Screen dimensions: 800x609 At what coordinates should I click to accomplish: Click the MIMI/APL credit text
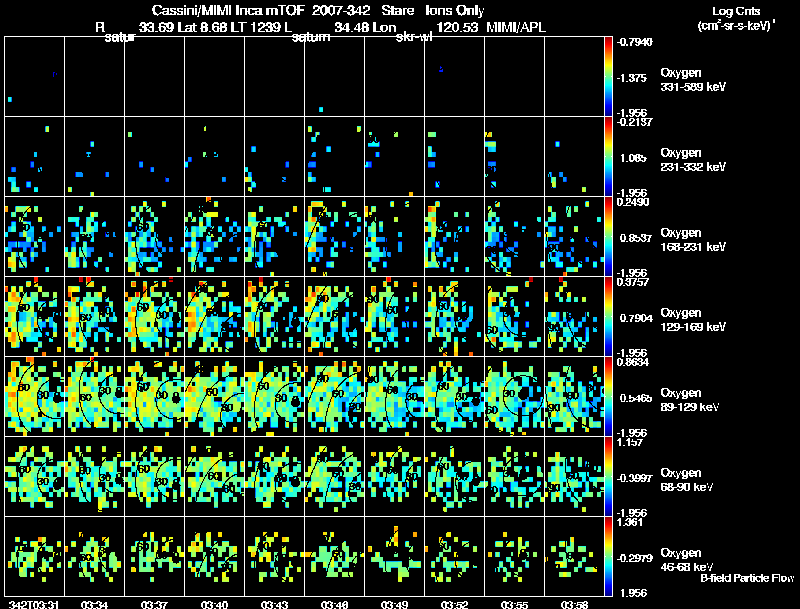(516, 28)
